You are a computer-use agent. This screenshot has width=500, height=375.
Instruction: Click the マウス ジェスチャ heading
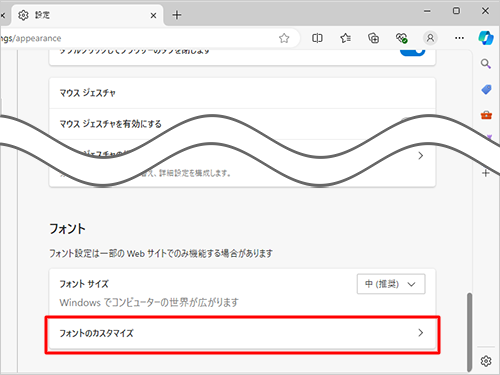(87, 93)
